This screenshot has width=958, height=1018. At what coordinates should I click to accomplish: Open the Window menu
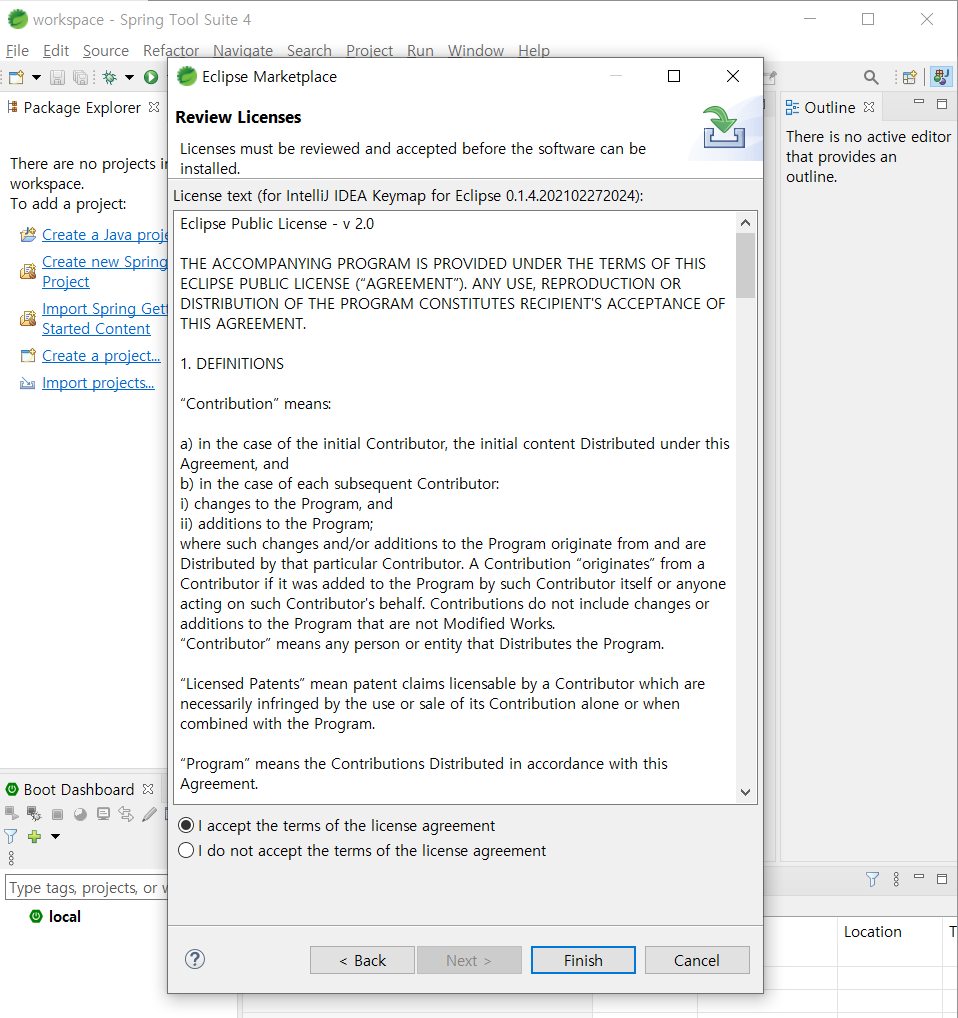click(476, 51)
